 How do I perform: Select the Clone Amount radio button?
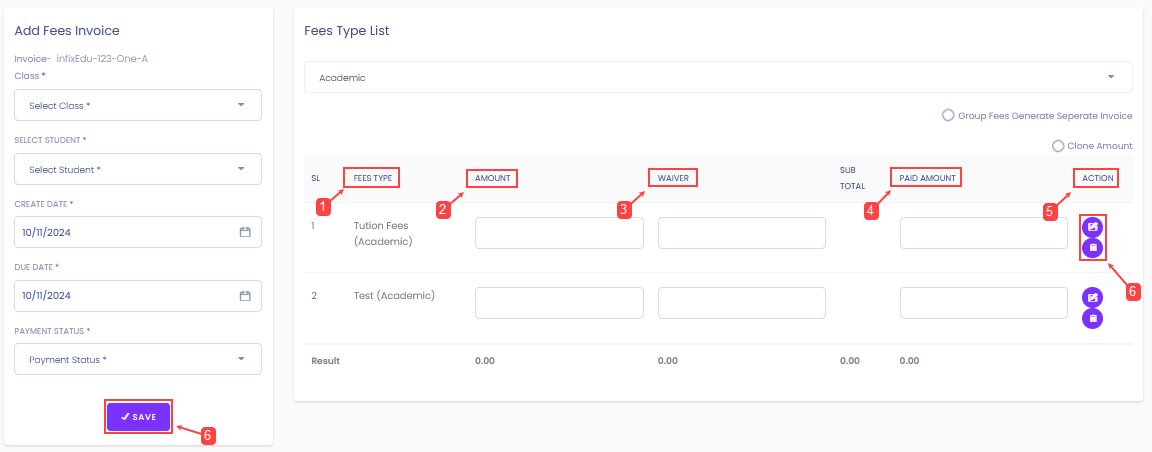[x=1058, y=146]
